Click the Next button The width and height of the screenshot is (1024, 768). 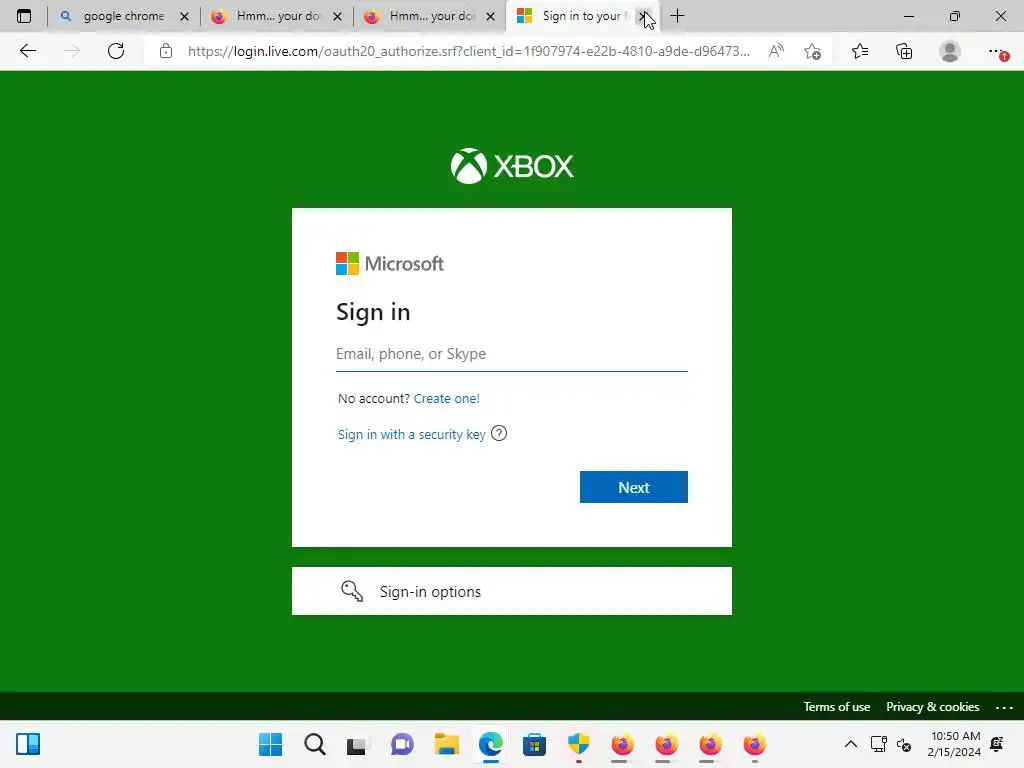633,487
